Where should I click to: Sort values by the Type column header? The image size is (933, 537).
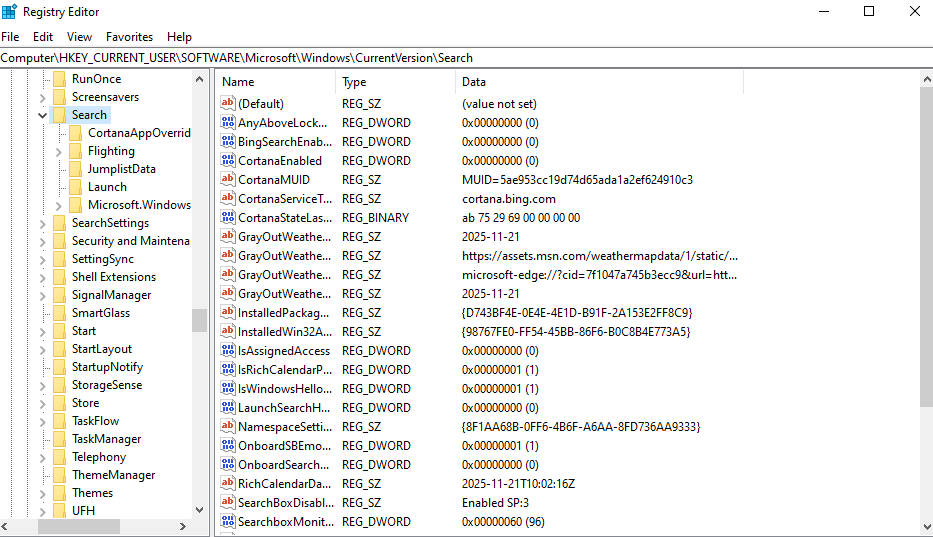click(396, 82)
